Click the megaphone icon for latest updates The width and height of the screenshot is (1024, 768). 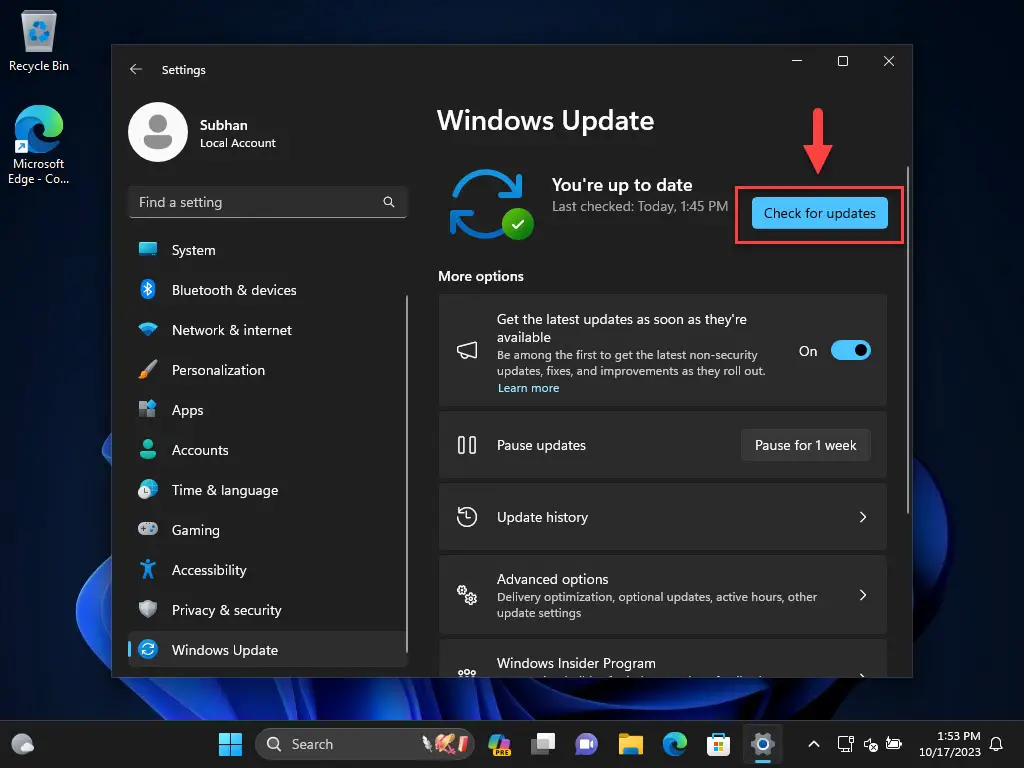(x=467, y=351)
